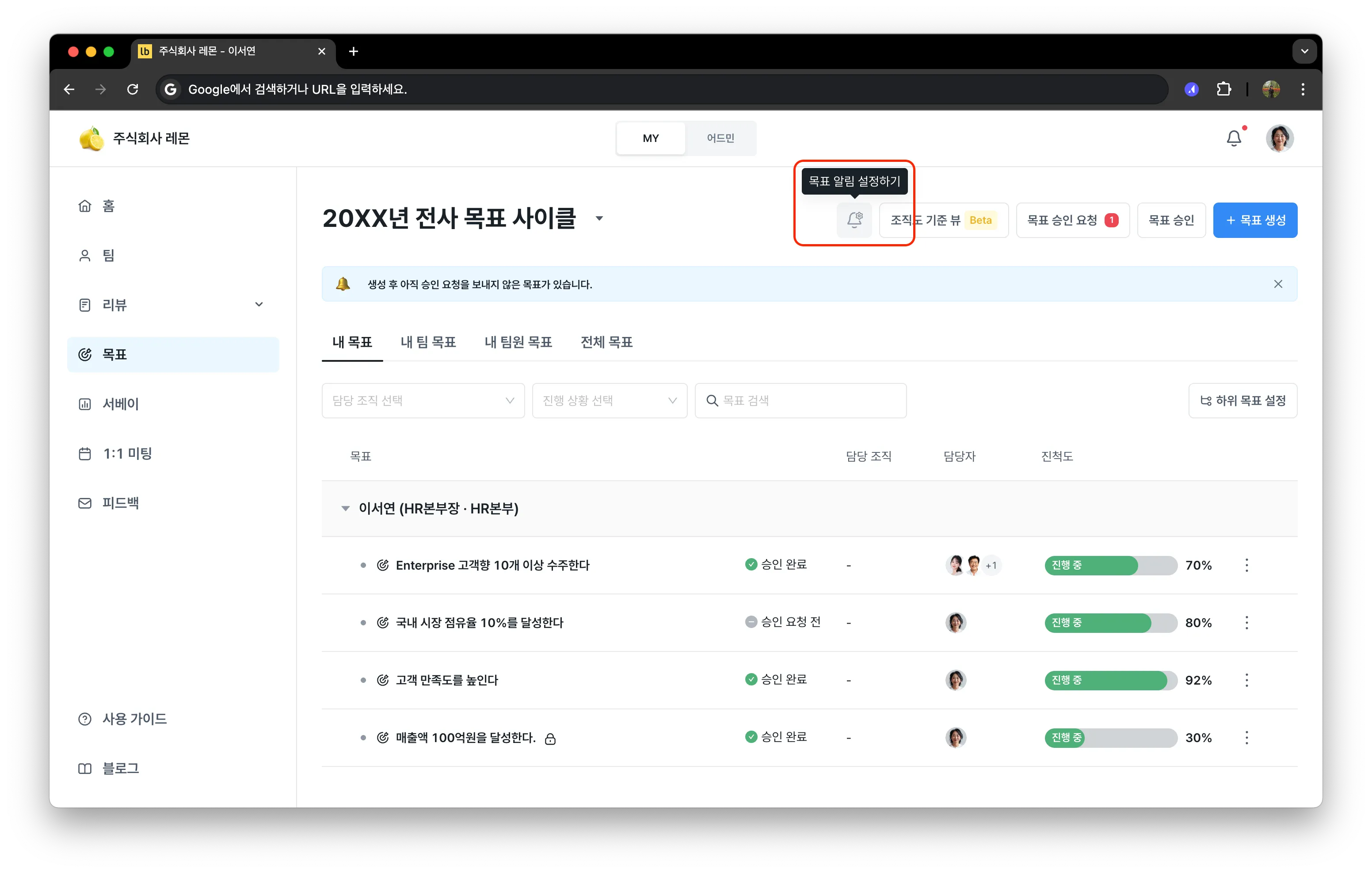Open 담당 조직 선택 dropdown
Viewport: 1372px width, 873px height.
click(423, 400)
